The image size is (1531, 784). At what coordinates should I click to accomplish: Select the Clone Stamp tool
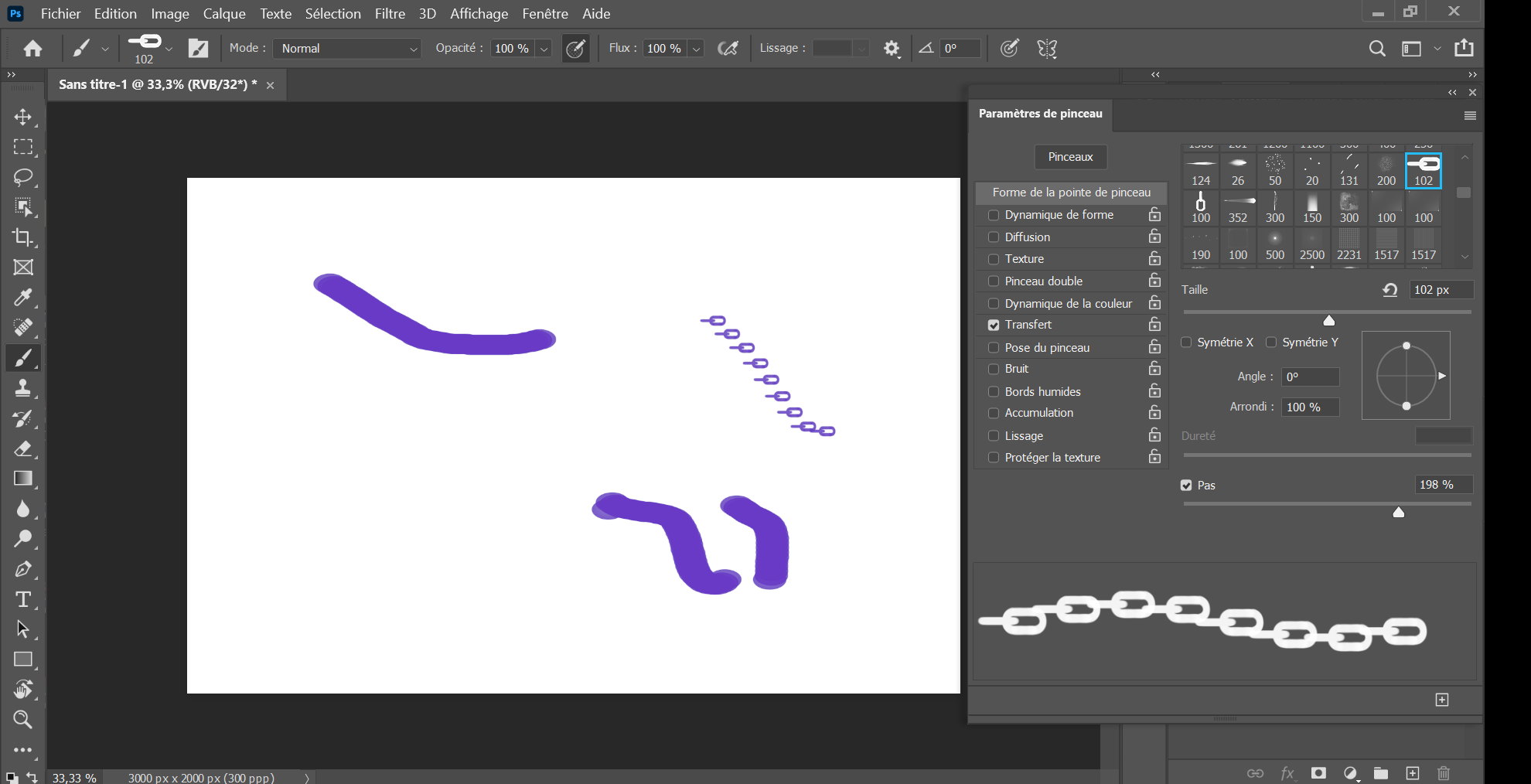tap(23, 388)
